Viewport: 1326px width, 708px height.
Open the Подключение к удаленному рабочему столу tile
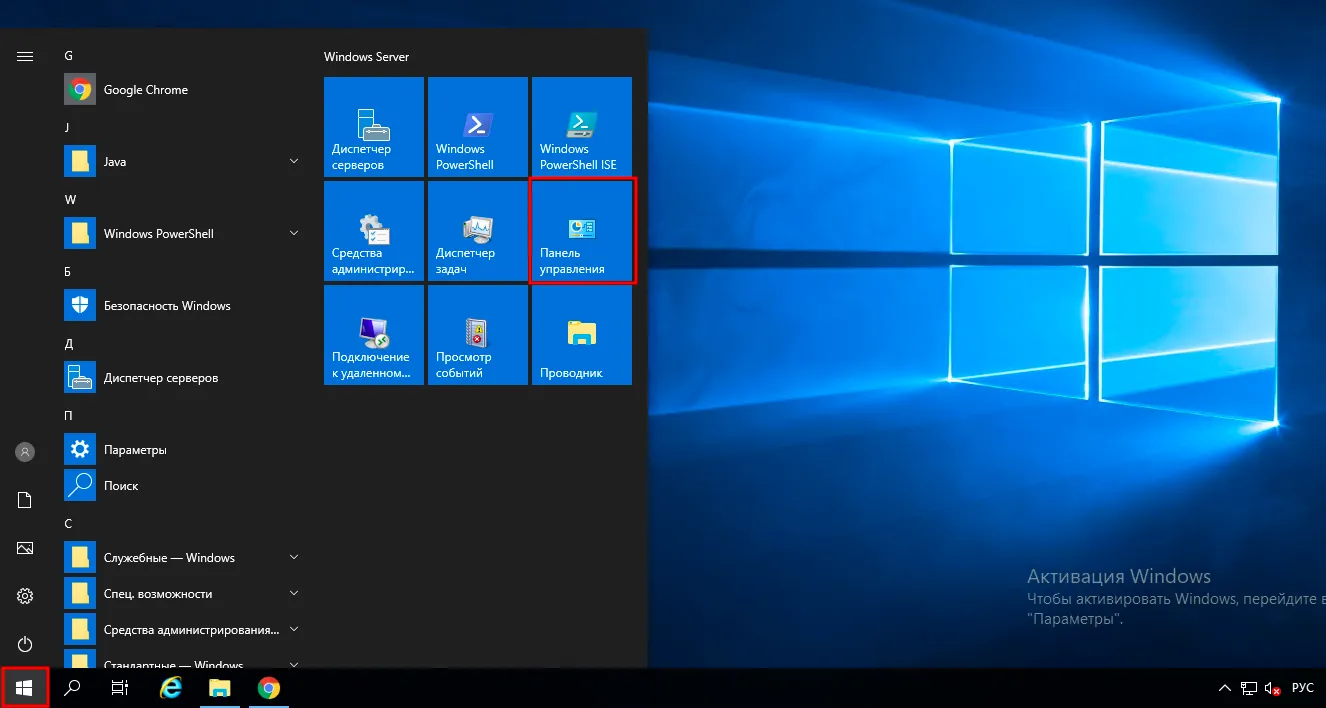(374, 335)
